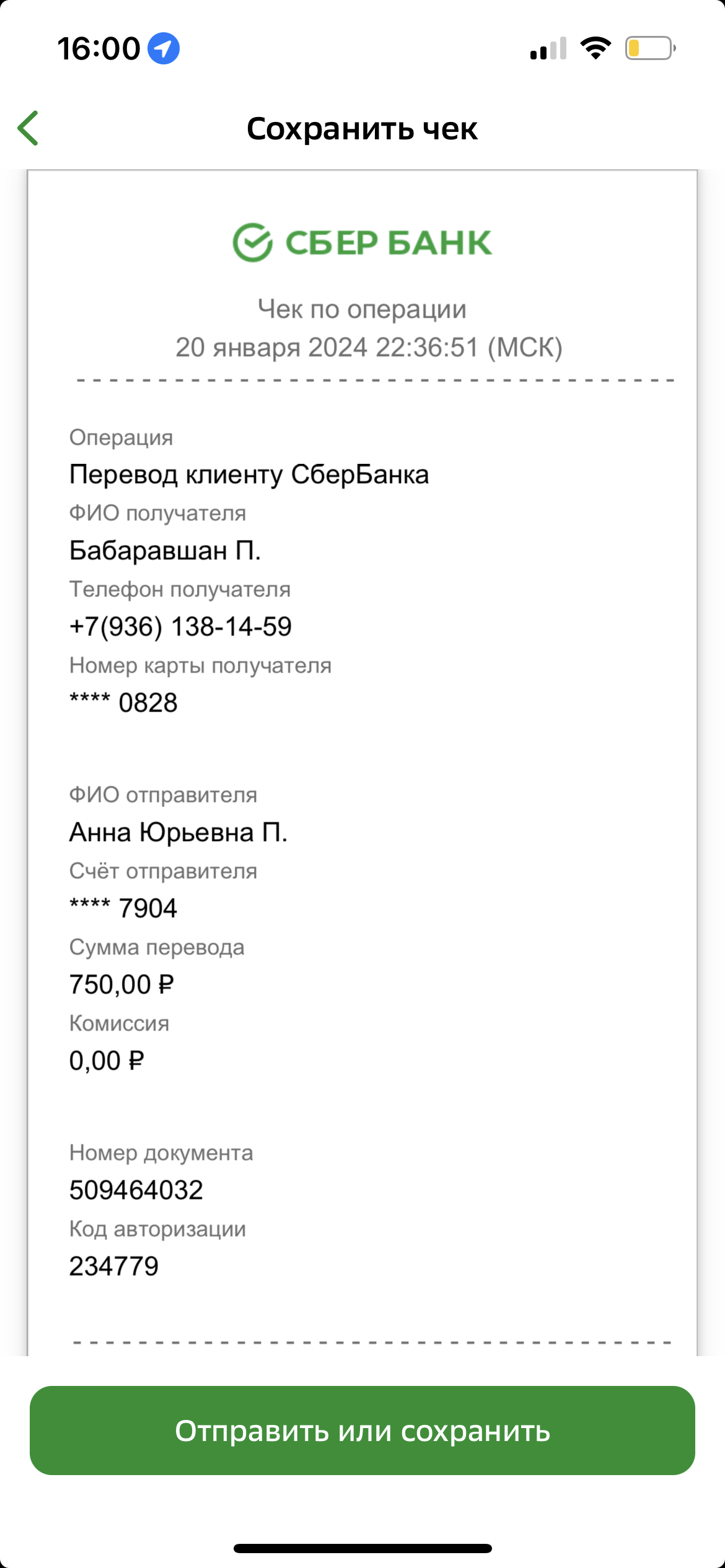
Task: Tap the sender account **** 7904
Action: tap(123, 908)
